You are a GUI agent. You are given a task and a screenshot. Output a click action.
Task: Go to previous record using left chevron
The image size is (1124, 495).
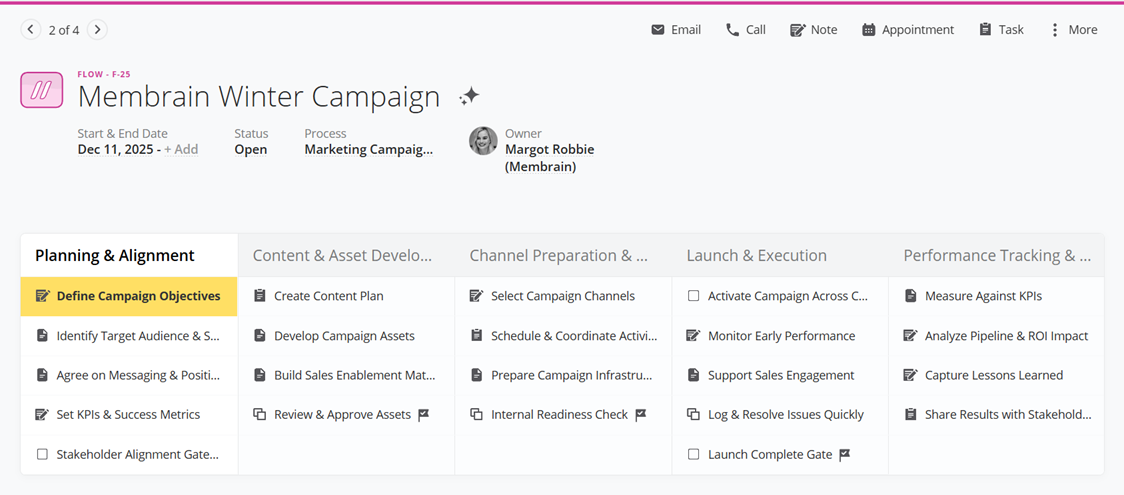[31, 30]
